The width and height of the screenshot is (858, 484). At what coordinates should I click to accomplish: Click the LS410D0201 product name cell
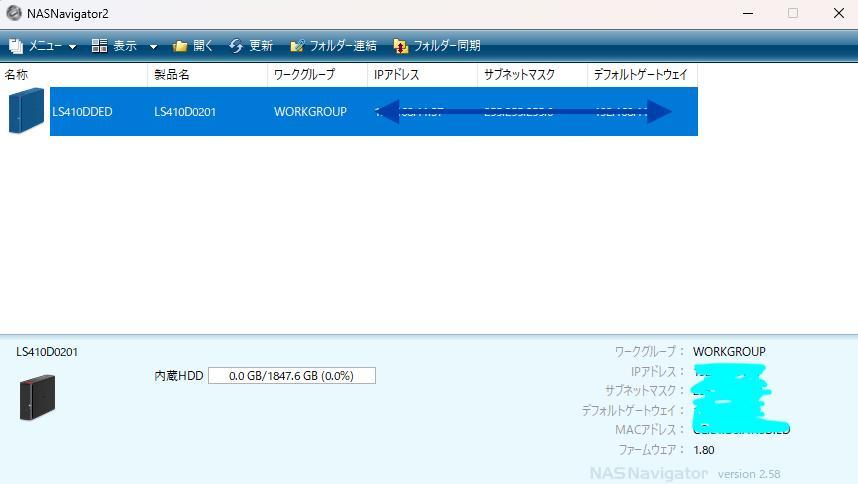[185, 112]
